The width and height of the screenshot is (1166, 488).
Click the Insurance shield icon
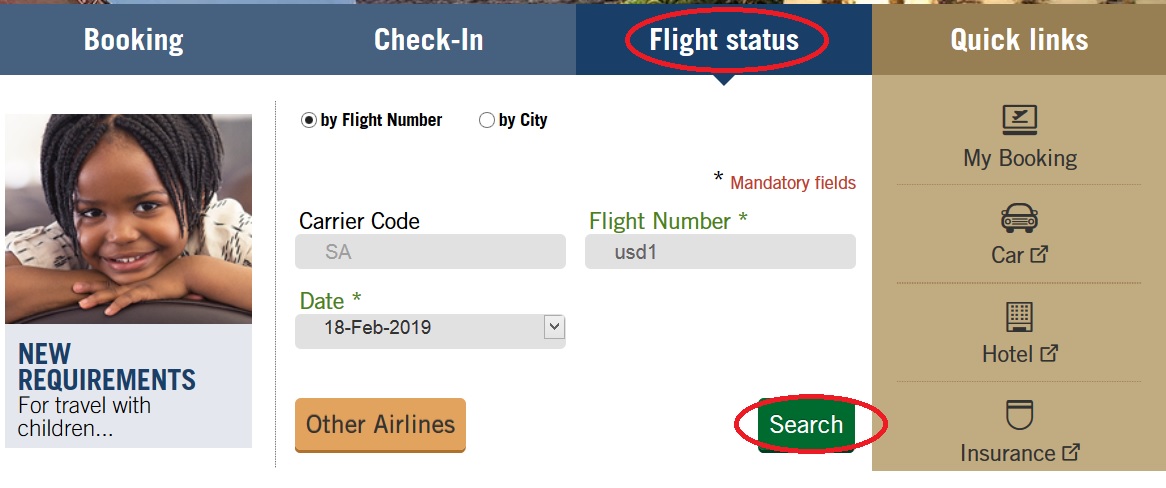pyautogui.click(x=1020, y=414)
